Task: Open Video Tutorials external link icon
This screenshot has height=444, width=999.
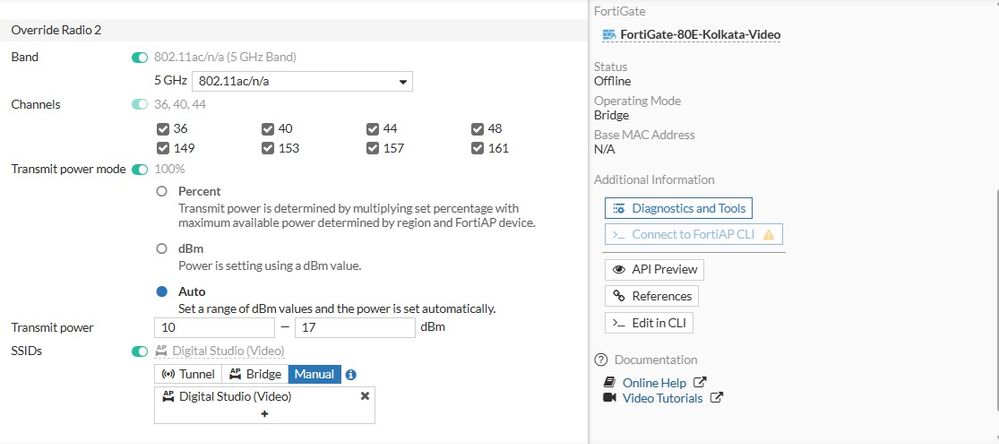Action: click(716, 398)
